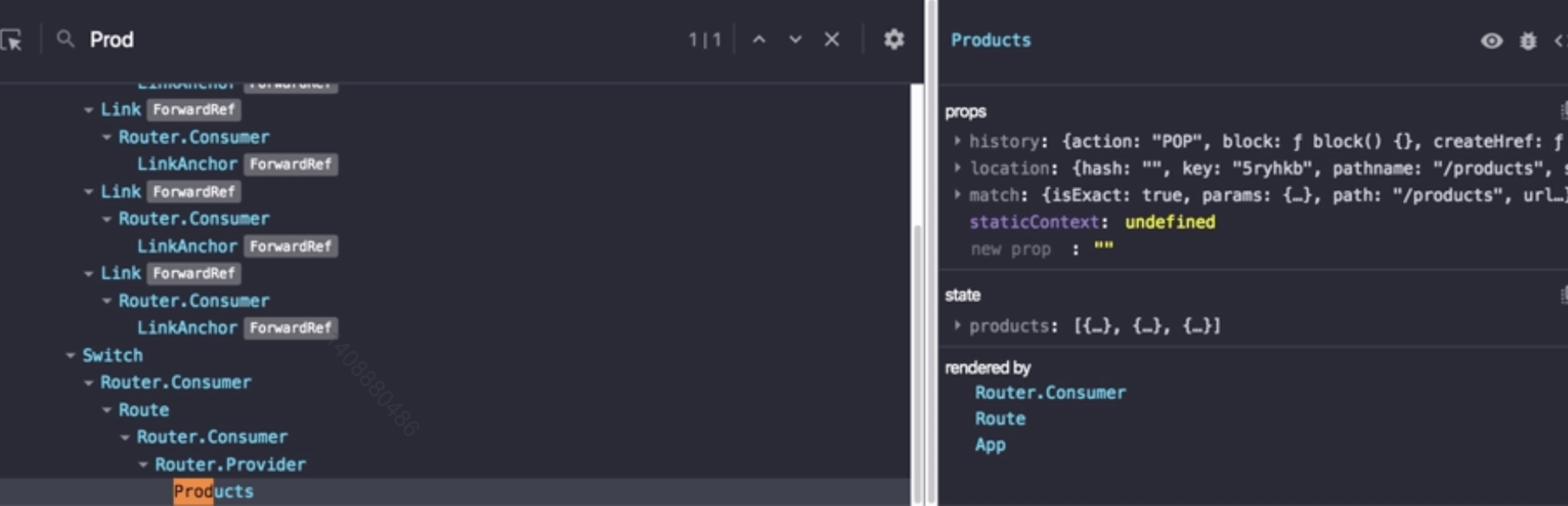
Task: Expand the location prop object
Action: (957, 168)
